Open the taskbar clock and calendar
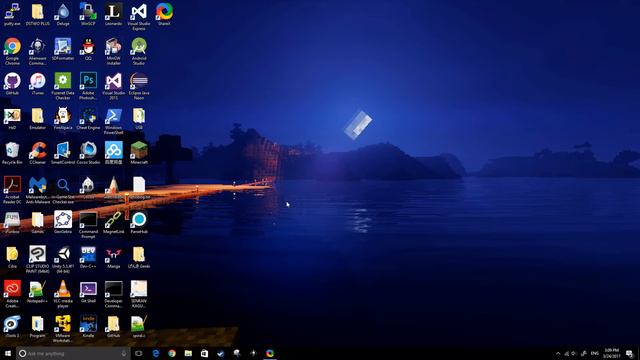640x360 pixels. click(611, 353)
